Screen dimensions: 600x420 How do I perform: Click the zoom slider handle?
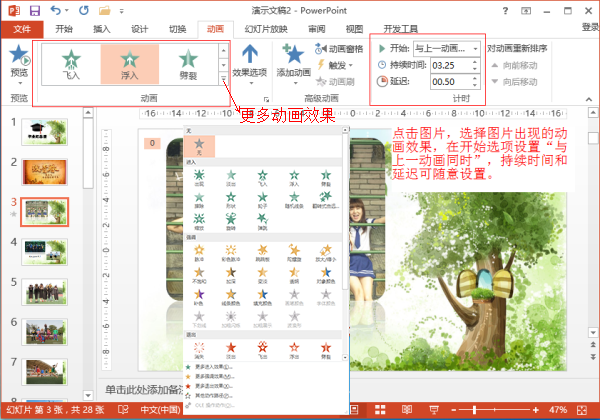coord(474,410)
